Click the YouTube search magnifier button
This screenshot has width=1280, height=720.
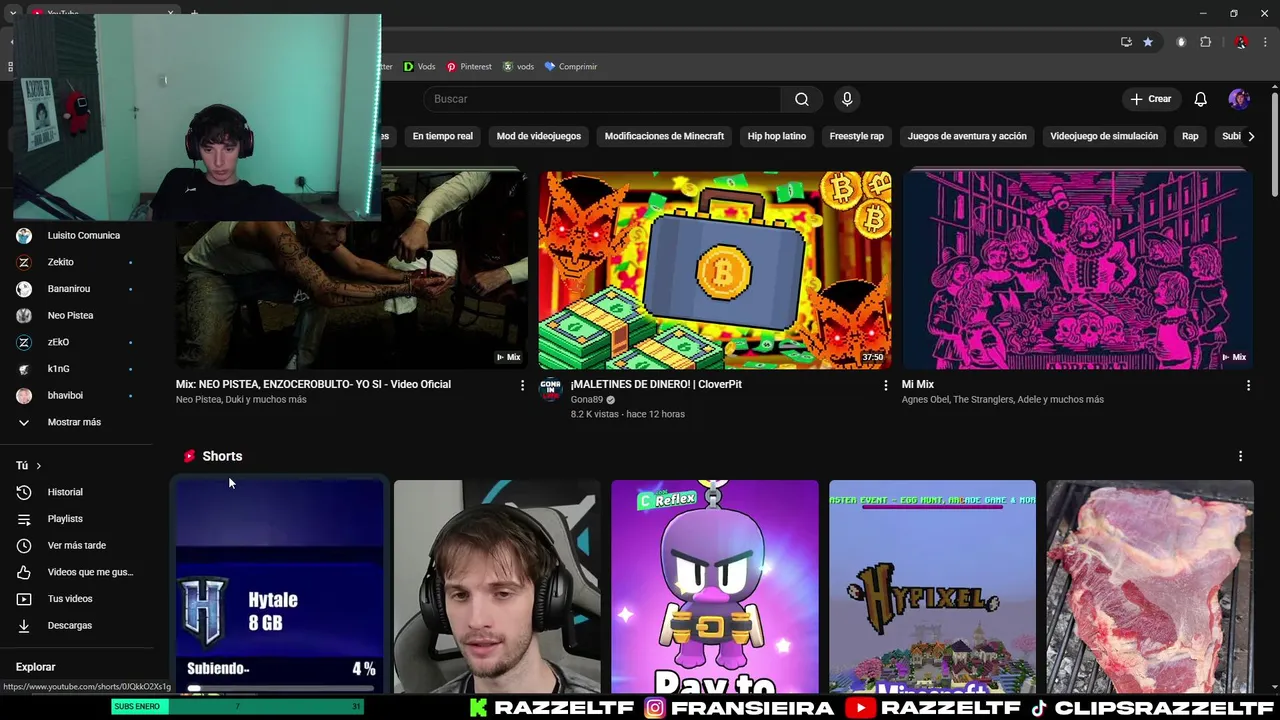(x=802, y=99)
